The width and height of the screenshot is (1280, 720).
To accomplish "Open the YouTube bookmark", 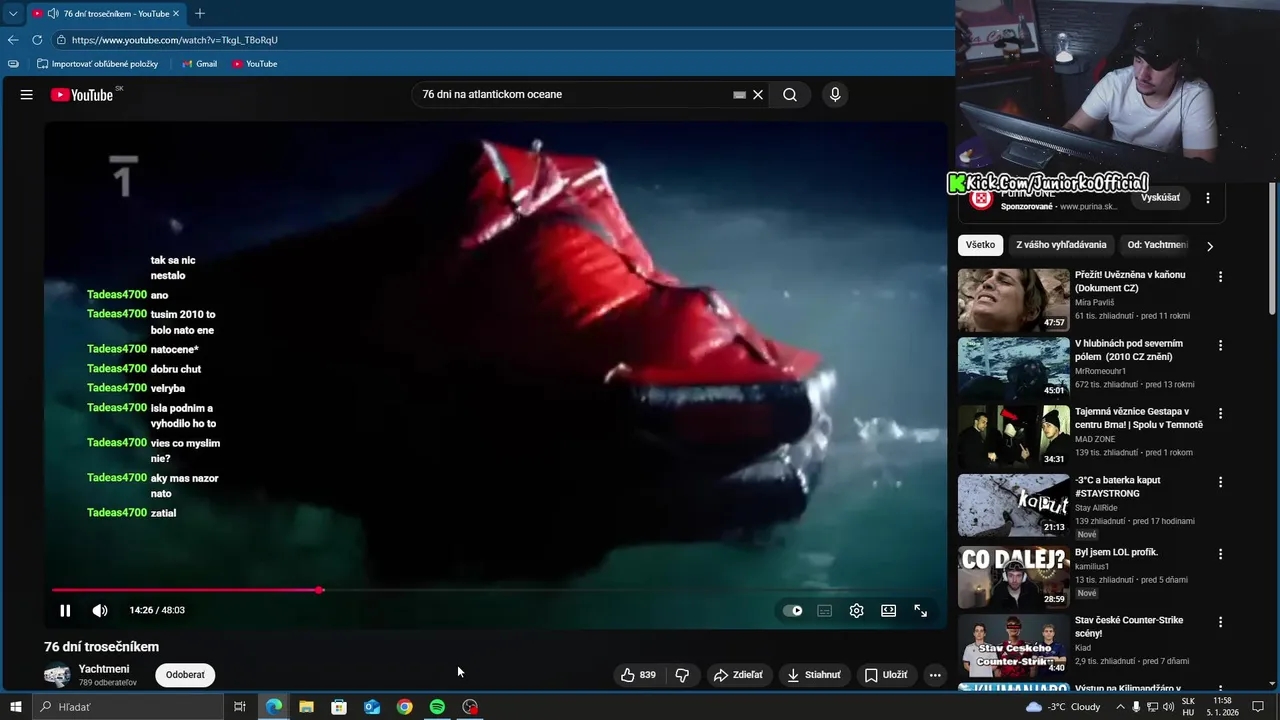I will pos(254,64).
